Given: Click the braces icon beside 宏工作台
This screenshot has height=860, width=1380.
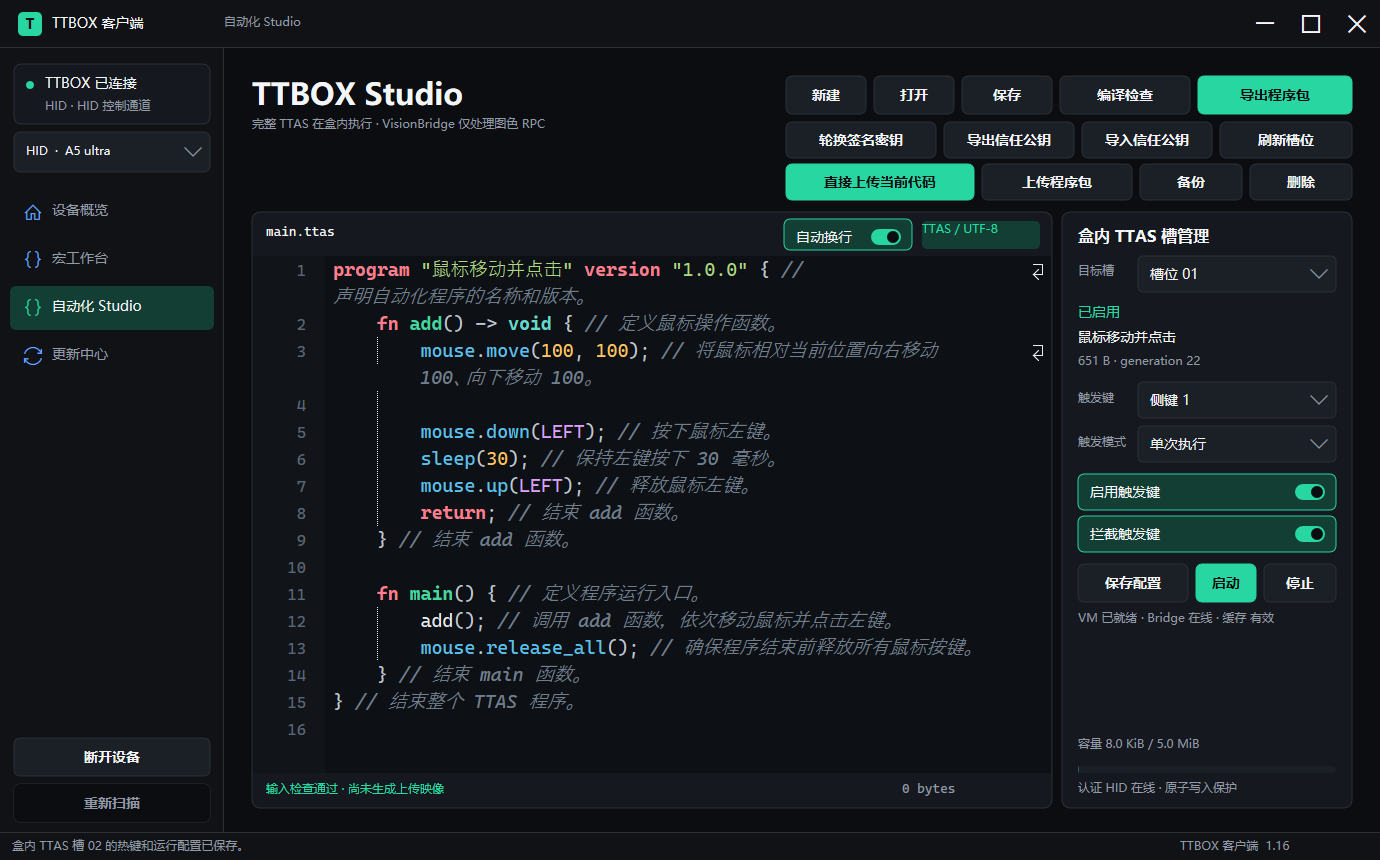Looking at the screenshot, I should tap(33, 259).
